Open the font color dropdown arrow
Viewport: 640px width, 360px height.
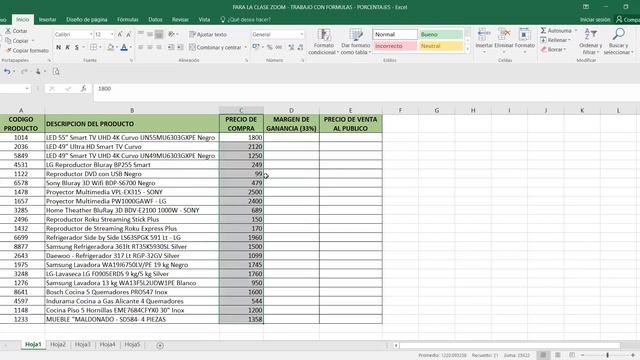pos(130,47)
